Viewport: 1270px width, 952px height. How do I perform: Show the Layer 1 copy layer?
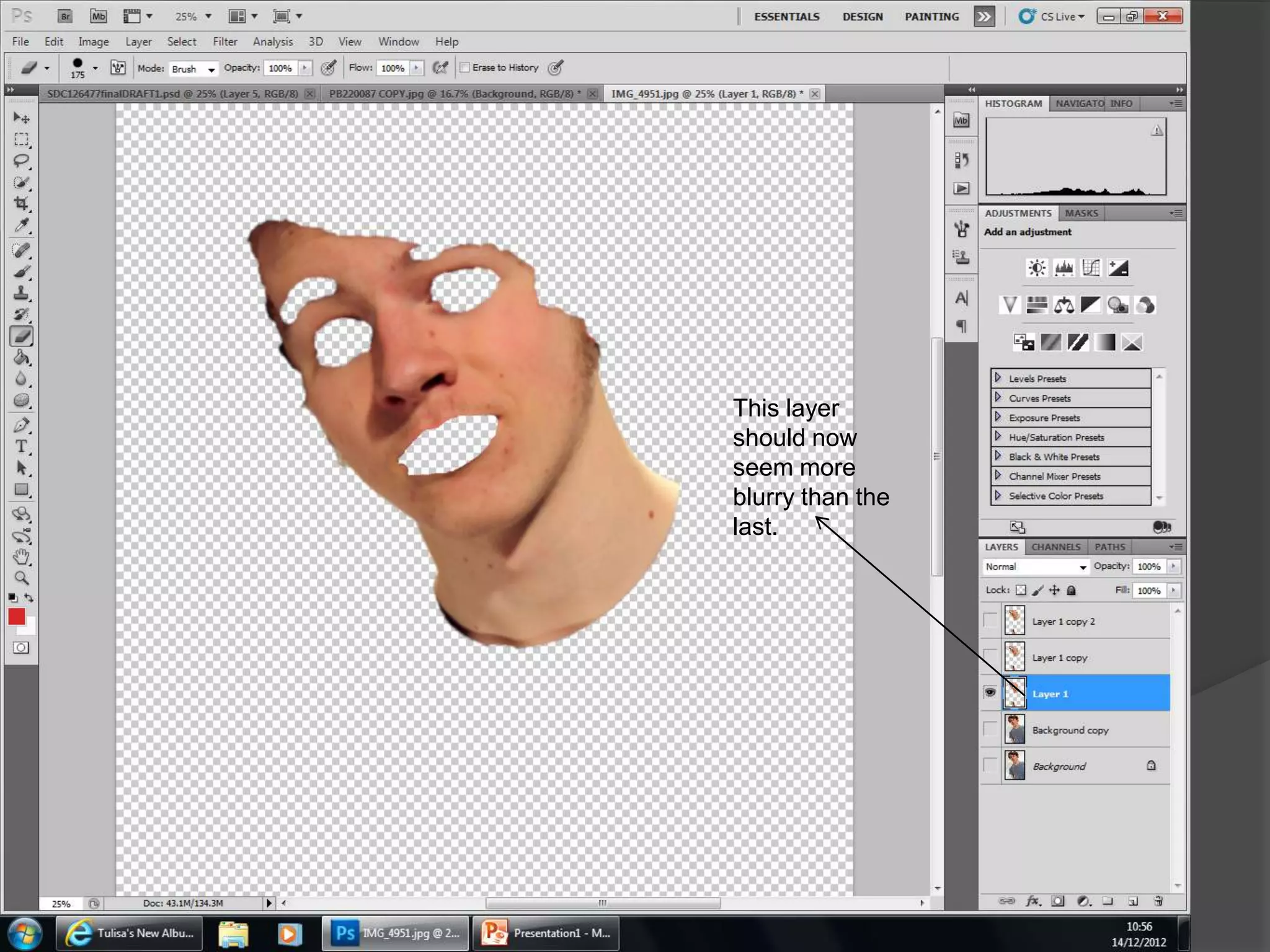990,657
